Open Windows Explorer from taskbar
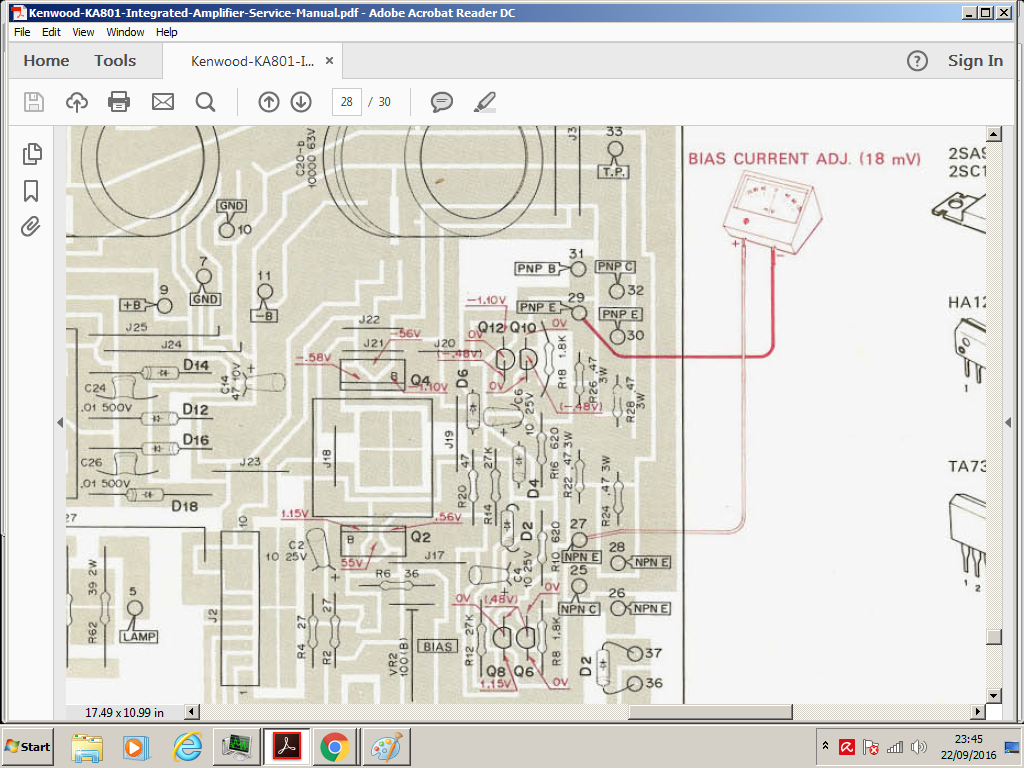1024x768 pixels. tap(87, 747)
